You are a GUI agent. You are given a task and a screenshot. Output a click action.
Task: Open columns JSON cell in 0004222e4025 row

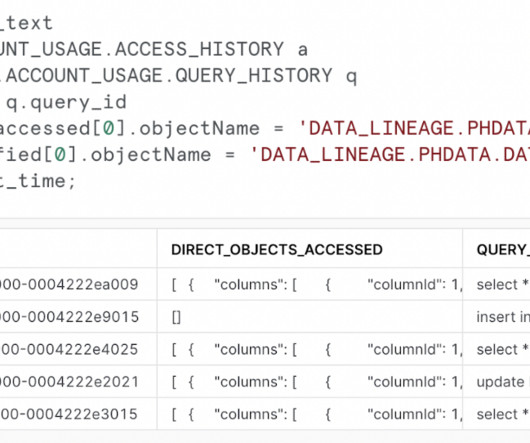[310, 349]
